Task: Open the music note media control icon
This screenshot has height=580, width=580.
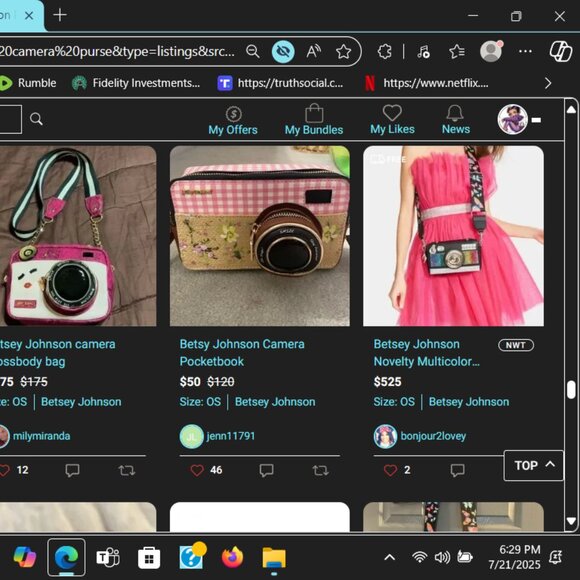Action: [x=423, y=51]
